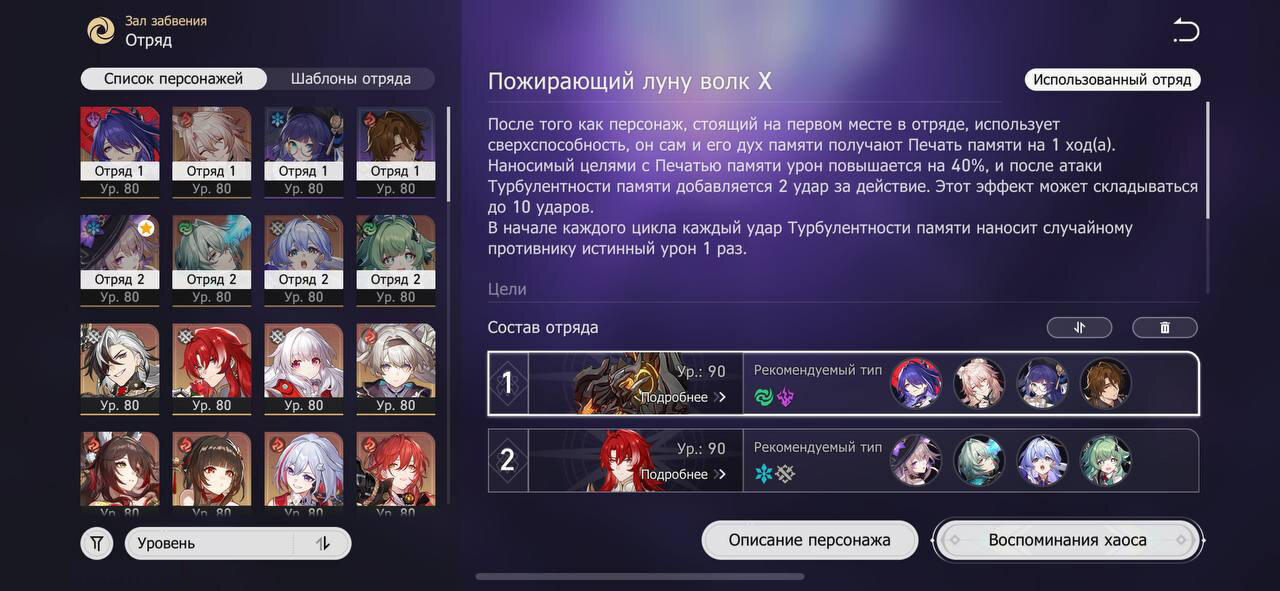Select the wind element icon in team 1
1280x591 pixels.
coord(764,398)
